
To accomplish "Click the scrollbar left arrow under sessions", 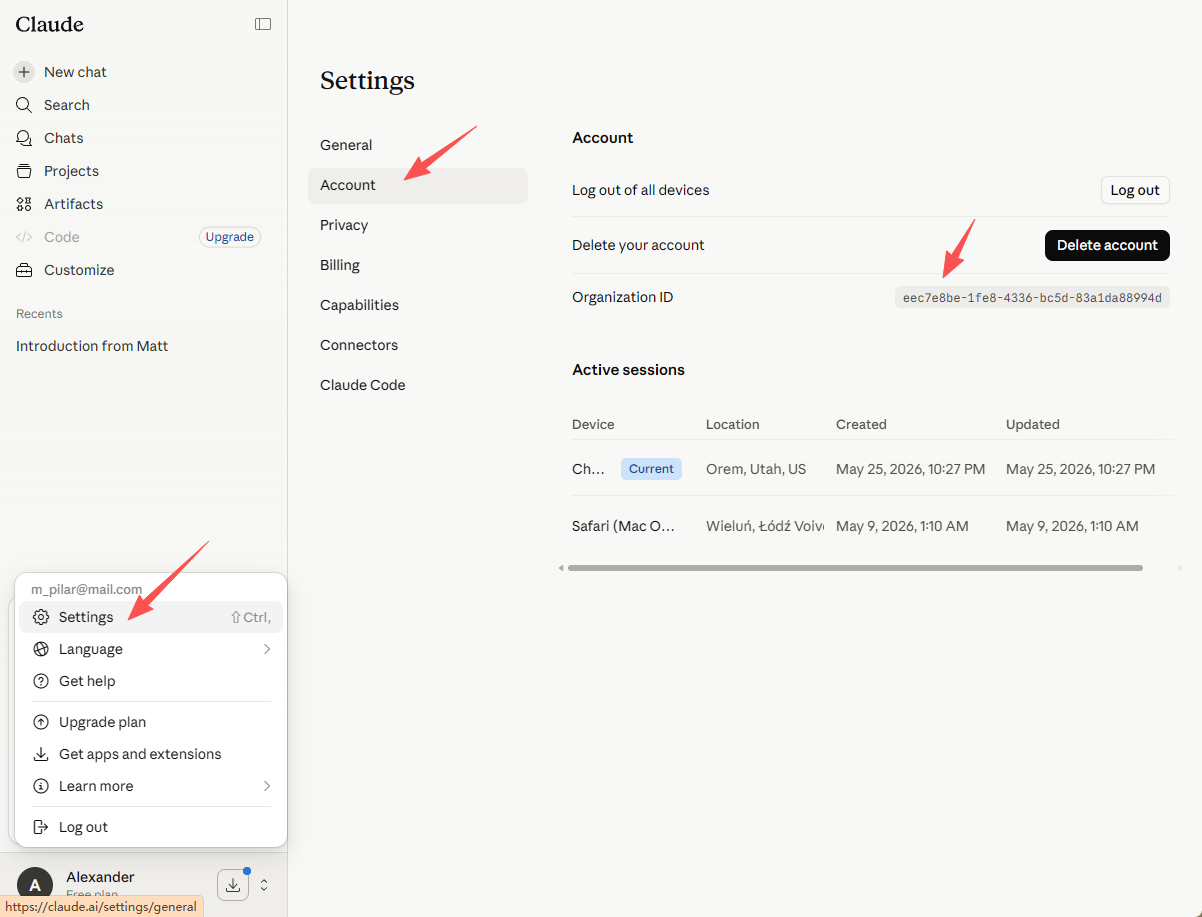I will point(561,568).
